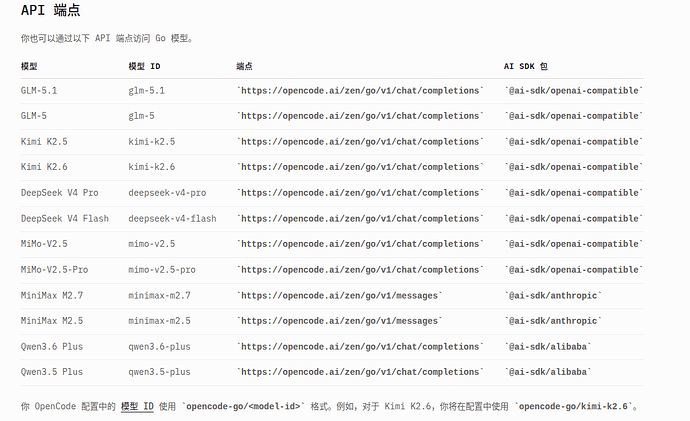Screen dimensions: 690x421
Task: Click the 'glm-5.1' model ID cell
Action: click(147, 91)
